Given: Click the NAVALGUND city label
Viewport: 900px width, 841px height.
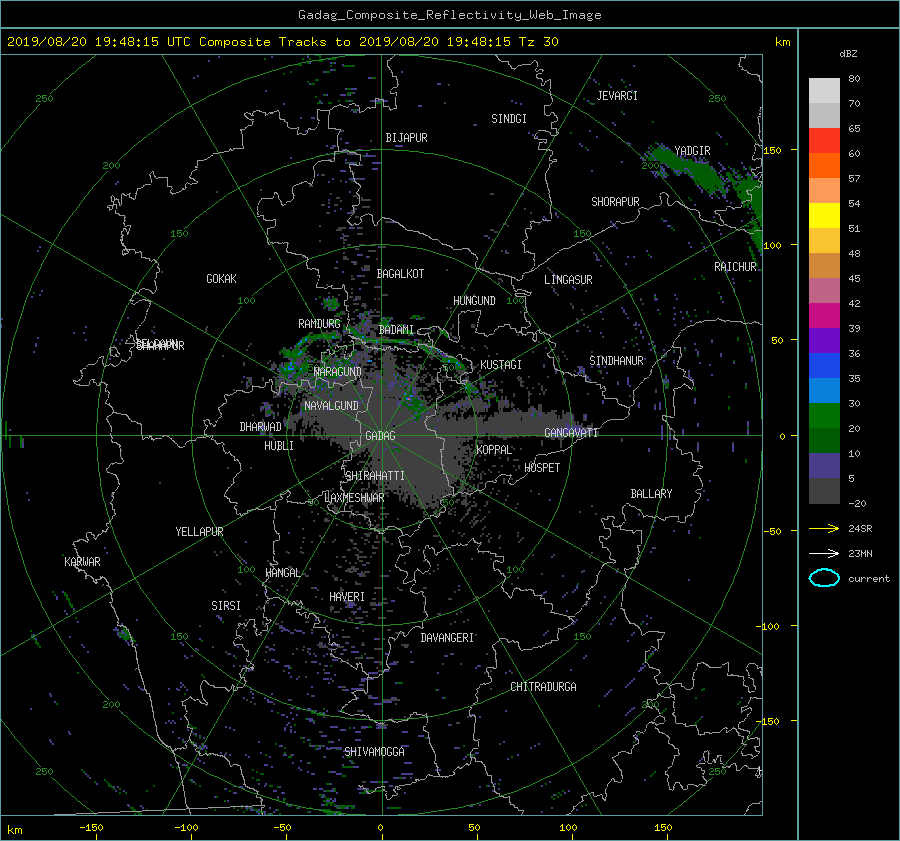Looking at the screenshot, I should pos(331,406).
